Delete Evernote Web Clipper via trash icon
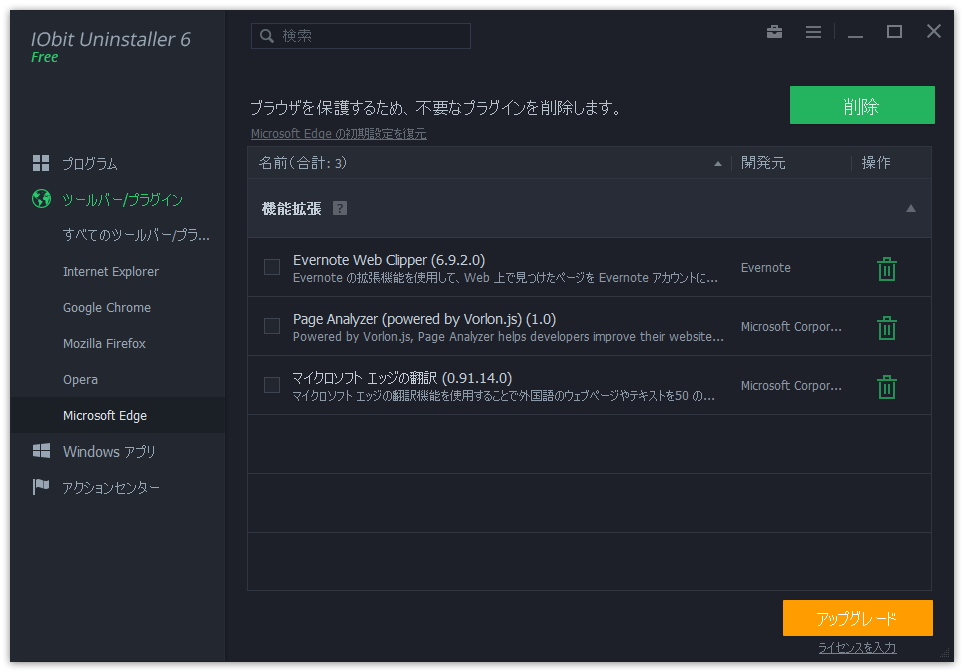 (886, 268)
